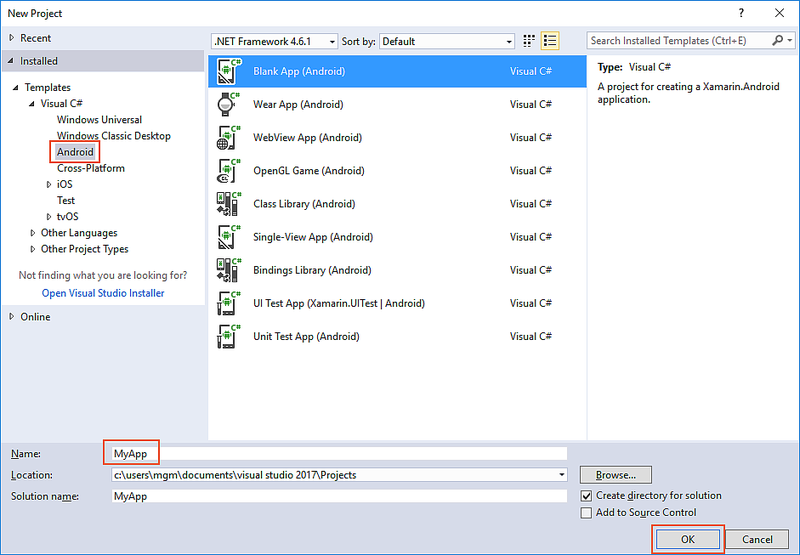Click the Name input field
This screenshot has height=555, width=800.
click(x=339, y=453)
